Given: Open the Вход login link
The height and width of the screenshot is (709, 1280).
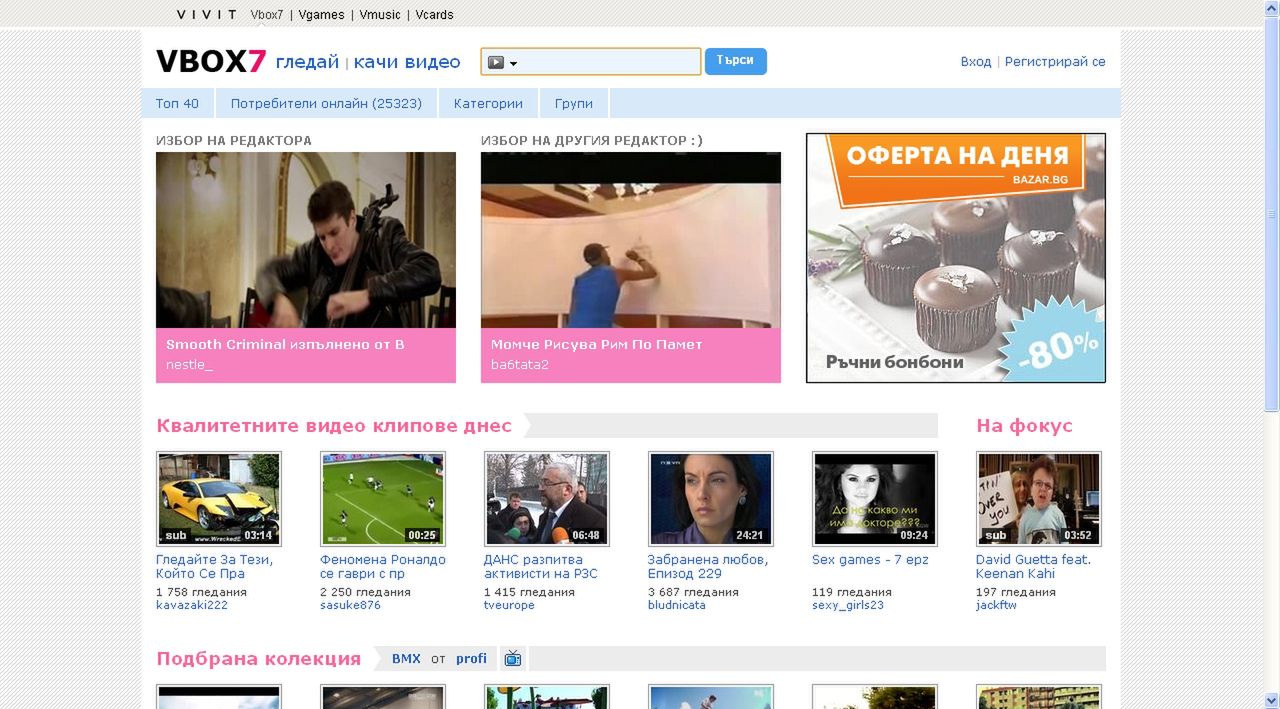Looking at the screenshot, I should [976, 62].
